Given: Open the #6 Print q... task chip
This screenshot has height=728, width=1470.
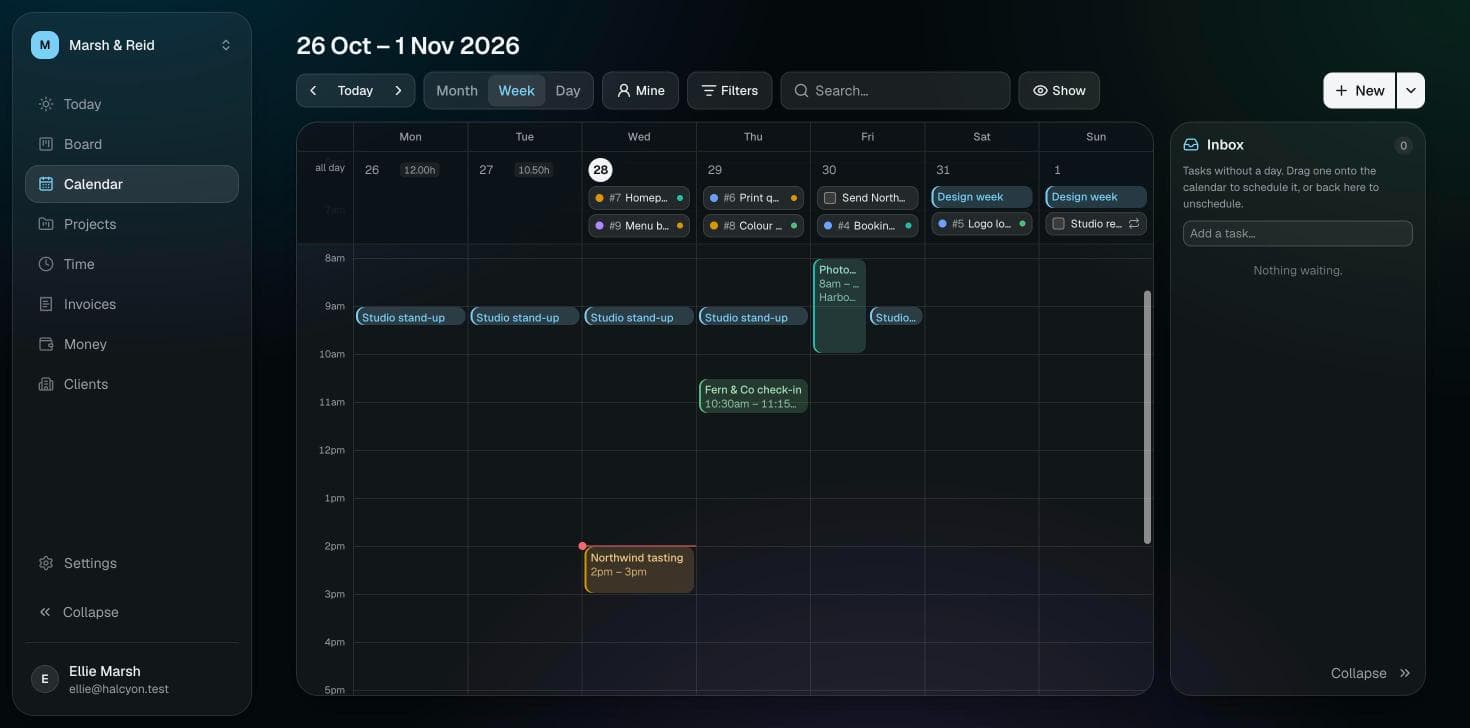Looking at the screenshot, I should 753,198.
